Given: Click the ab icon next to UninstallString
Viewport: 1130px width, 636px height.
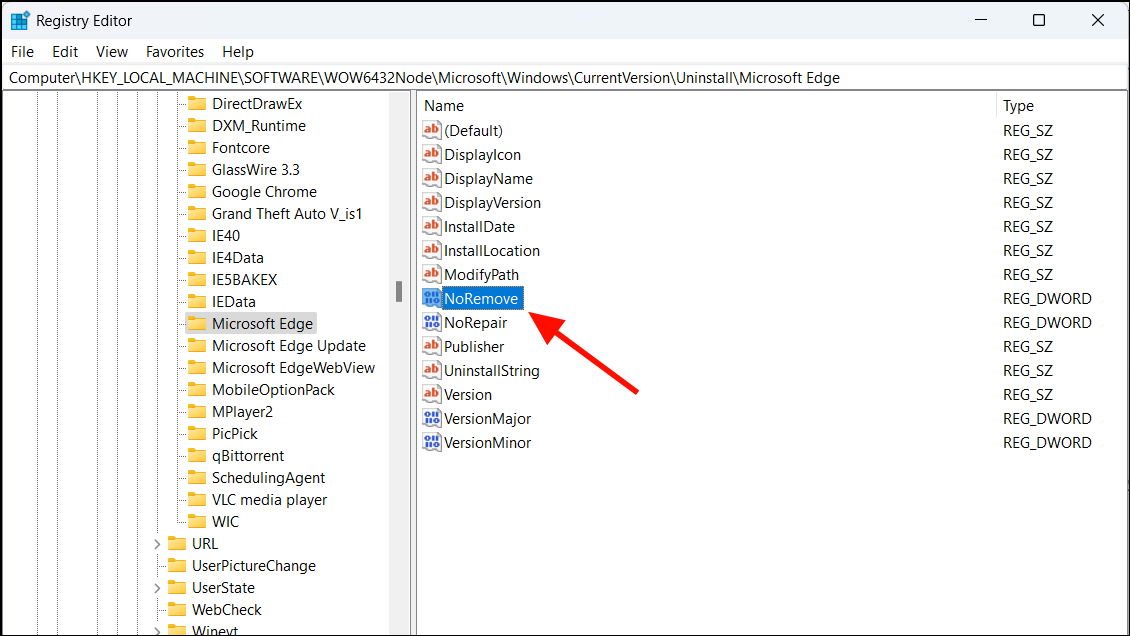Looking at the screenshot, I should point(431,370).
